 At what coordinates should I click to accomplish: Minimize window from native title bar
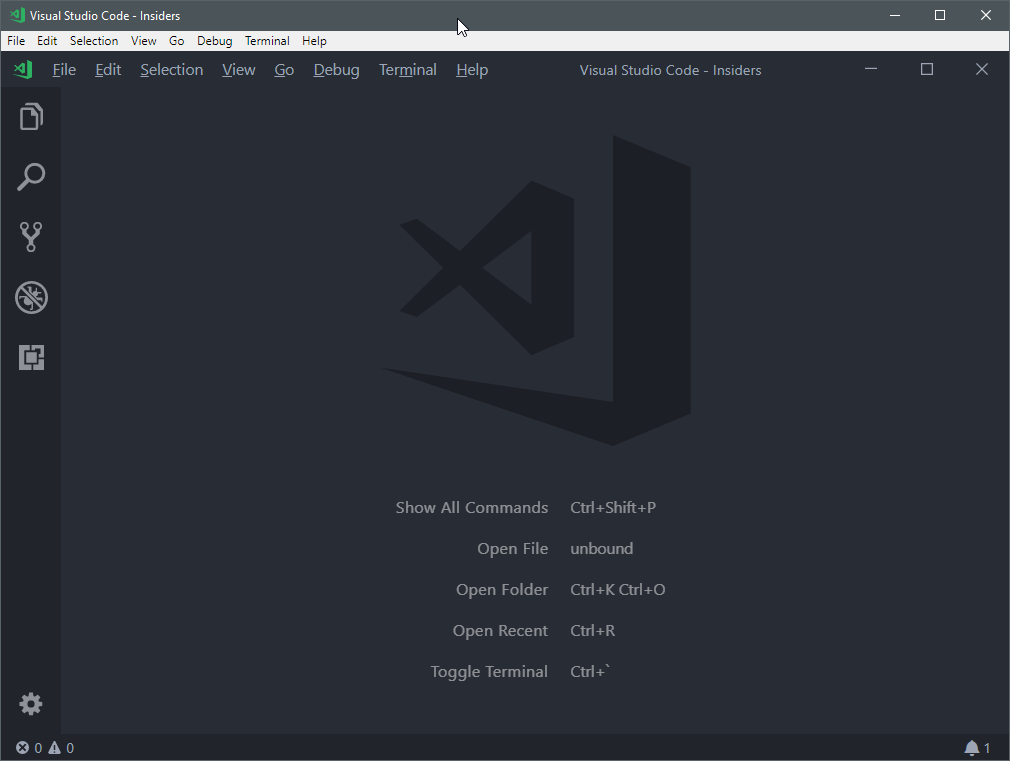[895, 15]
